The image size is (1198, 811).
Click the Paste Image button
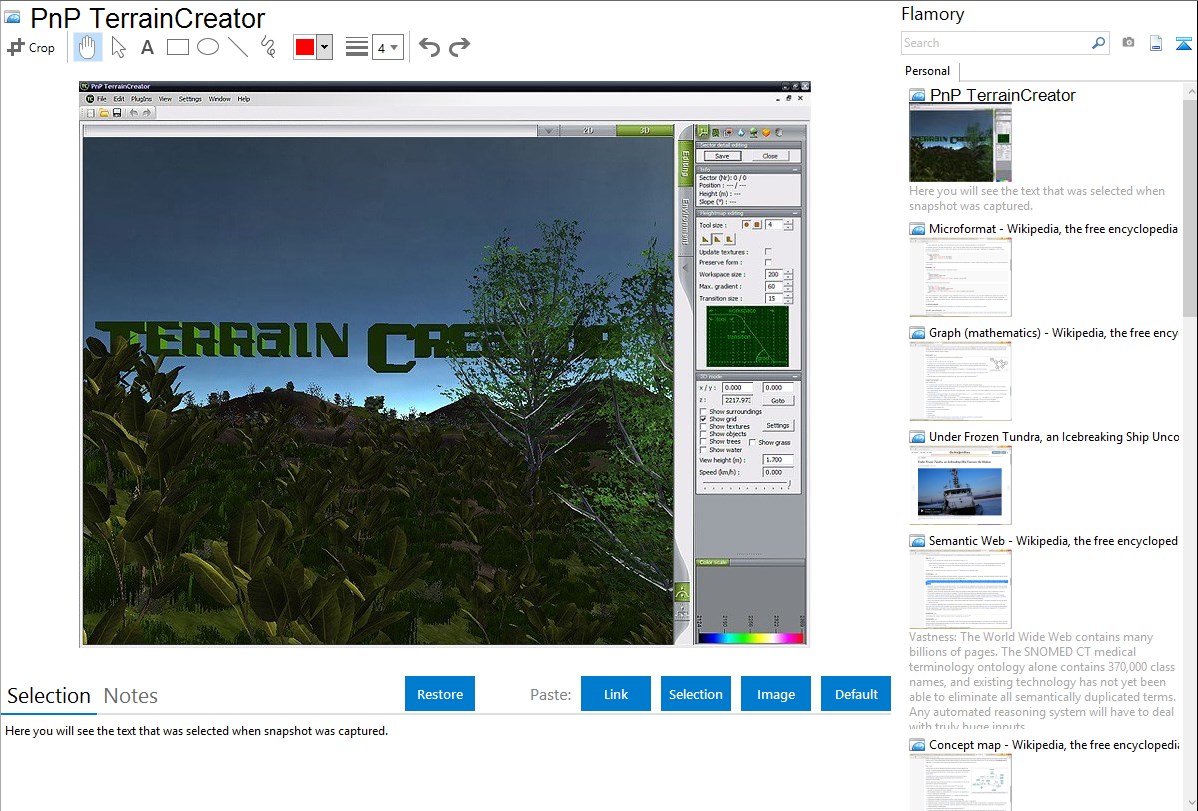click(775, 694)
